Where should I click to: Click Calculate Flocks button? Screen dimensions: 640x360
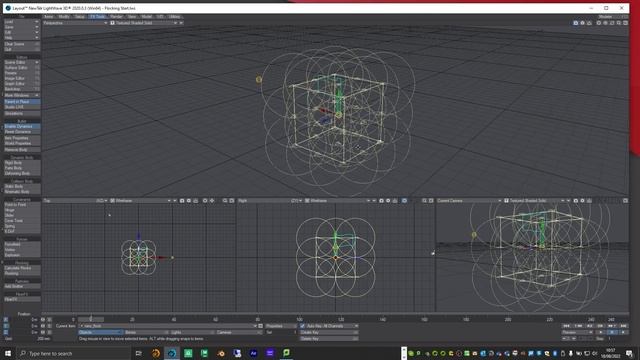[x=22, y=268]
